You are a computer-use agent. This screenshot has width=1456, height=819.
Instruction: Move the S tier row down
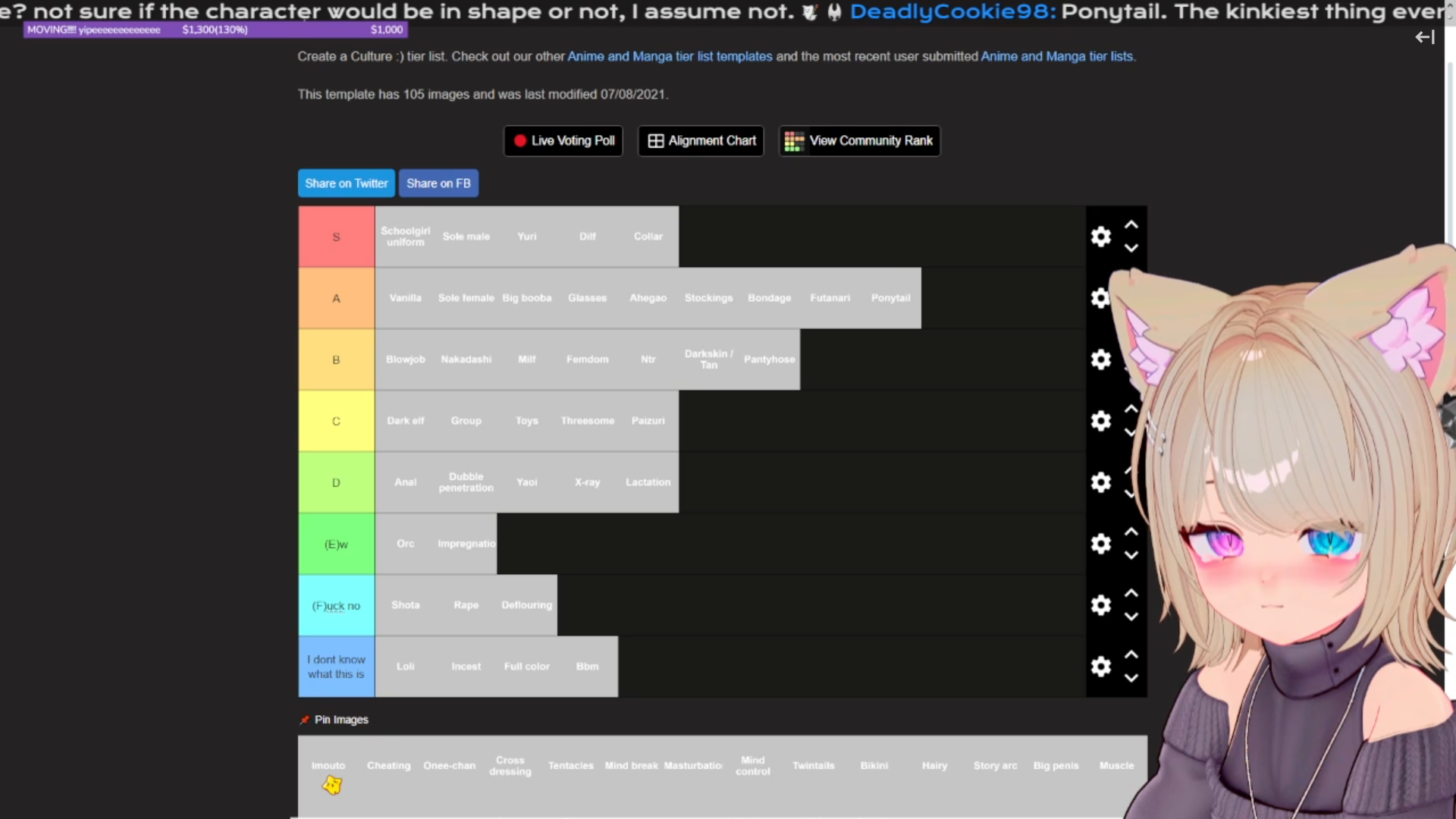[1131, 248]
